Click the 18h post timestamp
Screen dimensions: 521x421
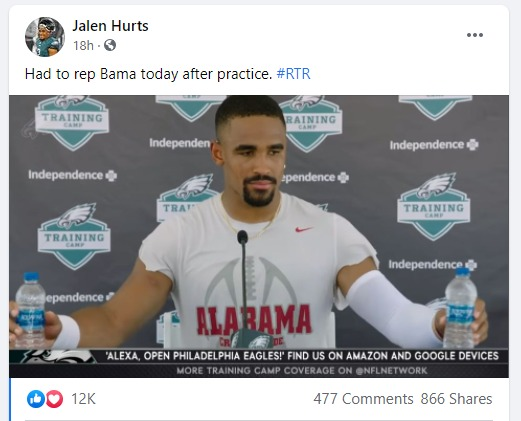(83, 45)
